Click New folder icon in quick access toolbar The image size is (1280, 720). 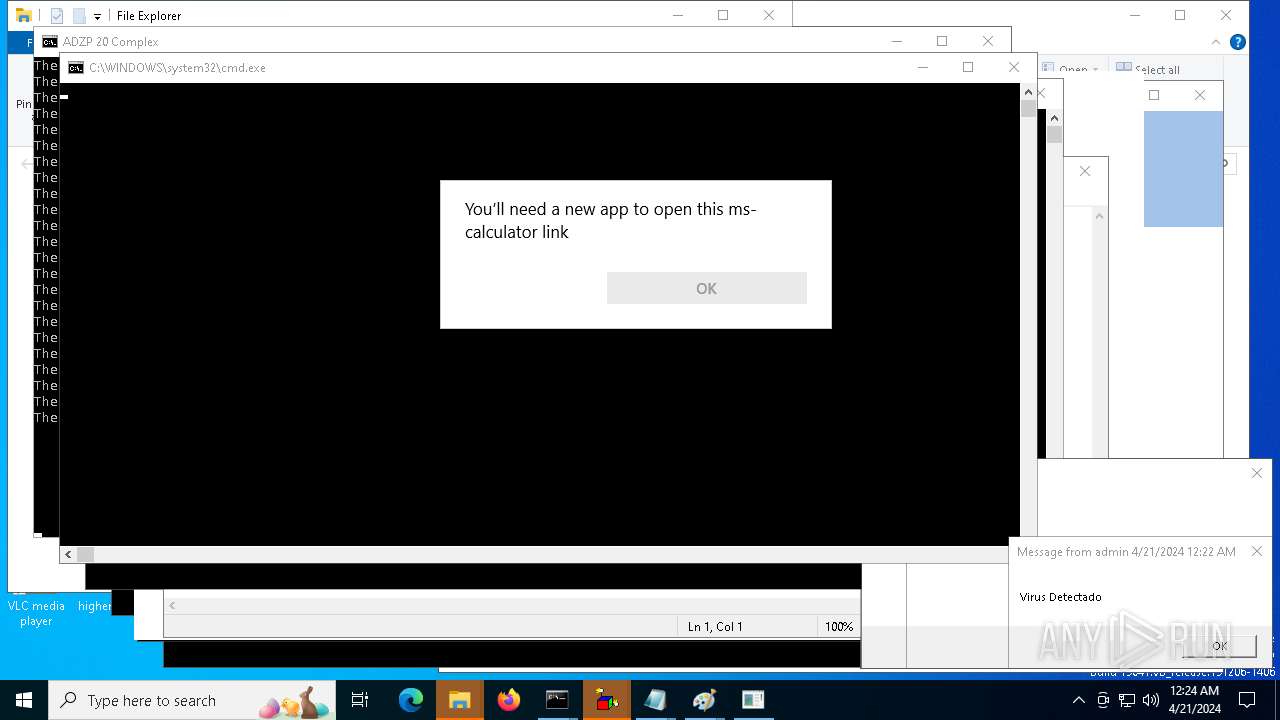click(79, 16)
